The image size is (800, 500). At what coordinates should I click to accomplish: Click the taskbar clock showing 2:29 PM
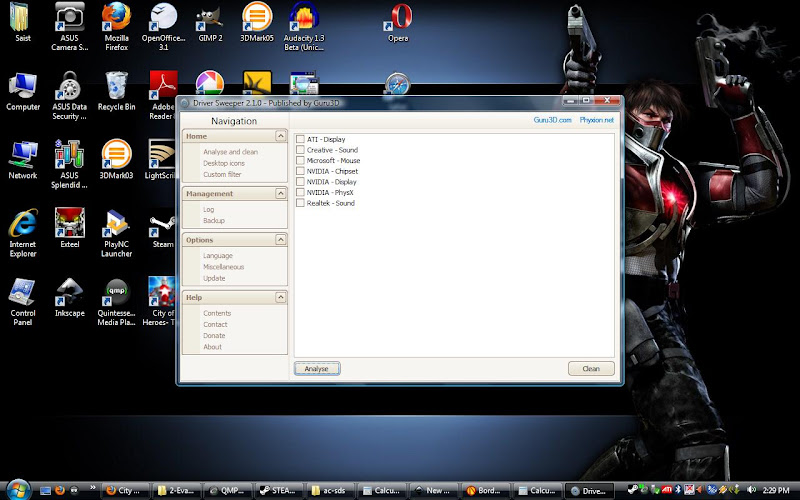776,490
